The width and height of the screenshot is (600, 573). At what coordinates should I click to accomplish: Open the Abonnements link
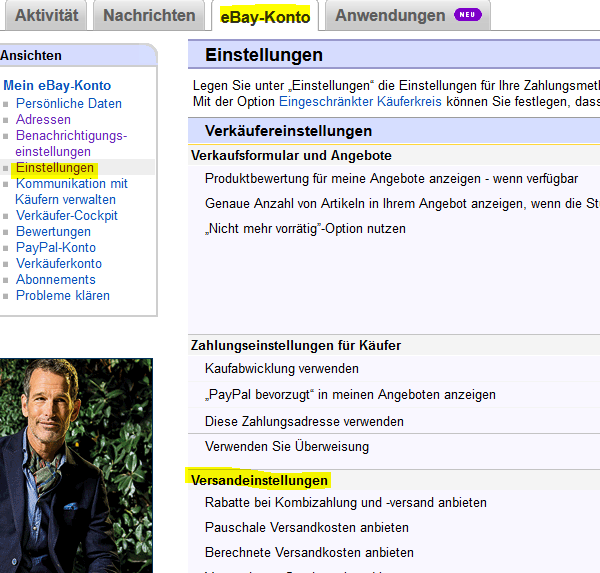click(55, 279)
